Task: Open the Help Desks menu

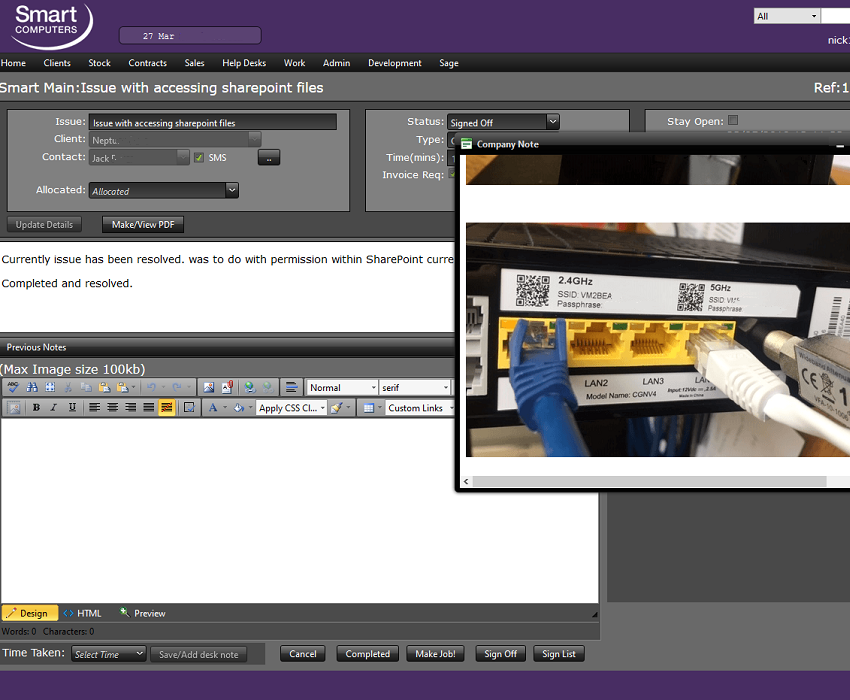Action: (x=244, y=63)
